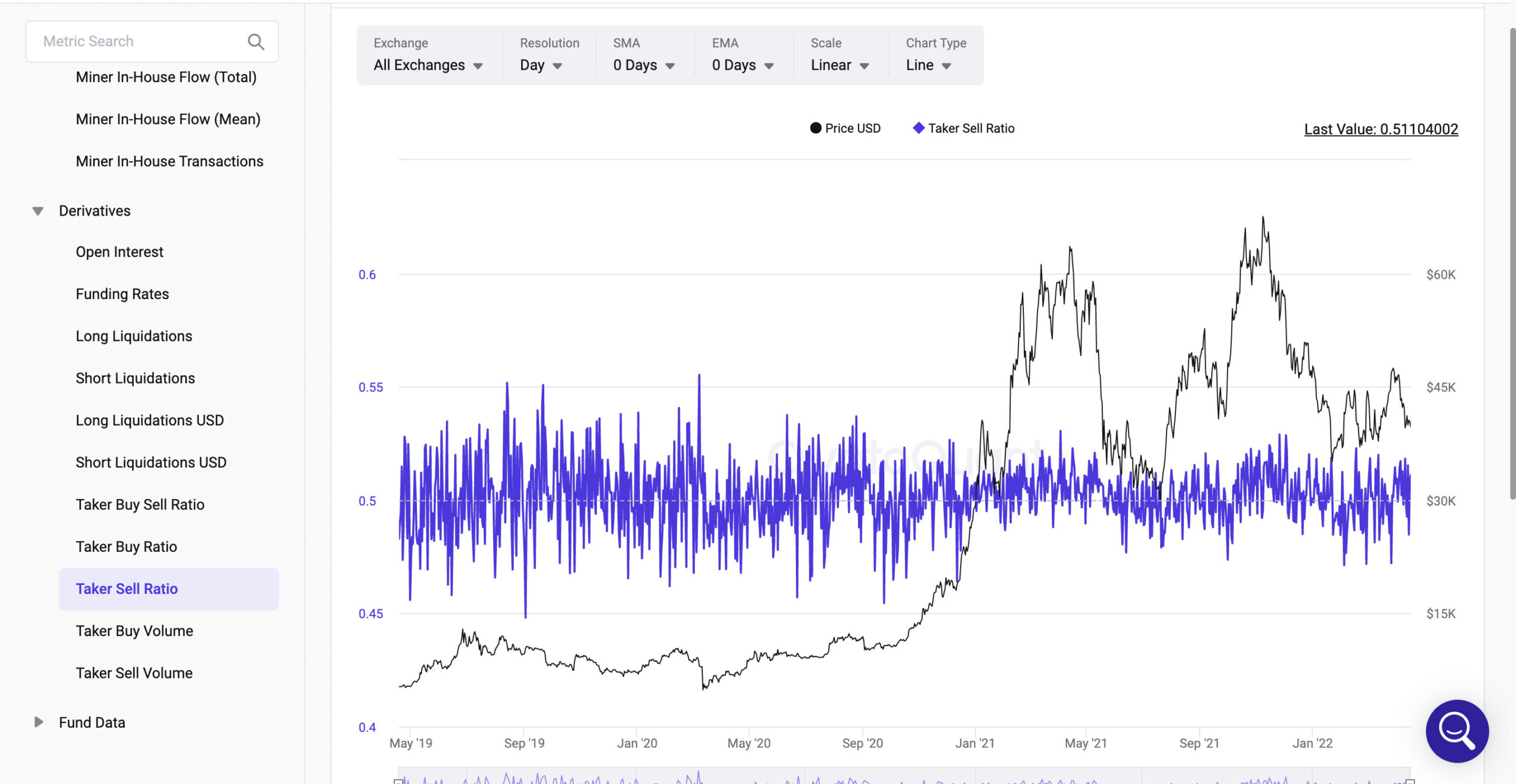This screenshot has height=784, width=1516.
Task: Click the $60K price axis label
Action: click(x=1441, y=274)
